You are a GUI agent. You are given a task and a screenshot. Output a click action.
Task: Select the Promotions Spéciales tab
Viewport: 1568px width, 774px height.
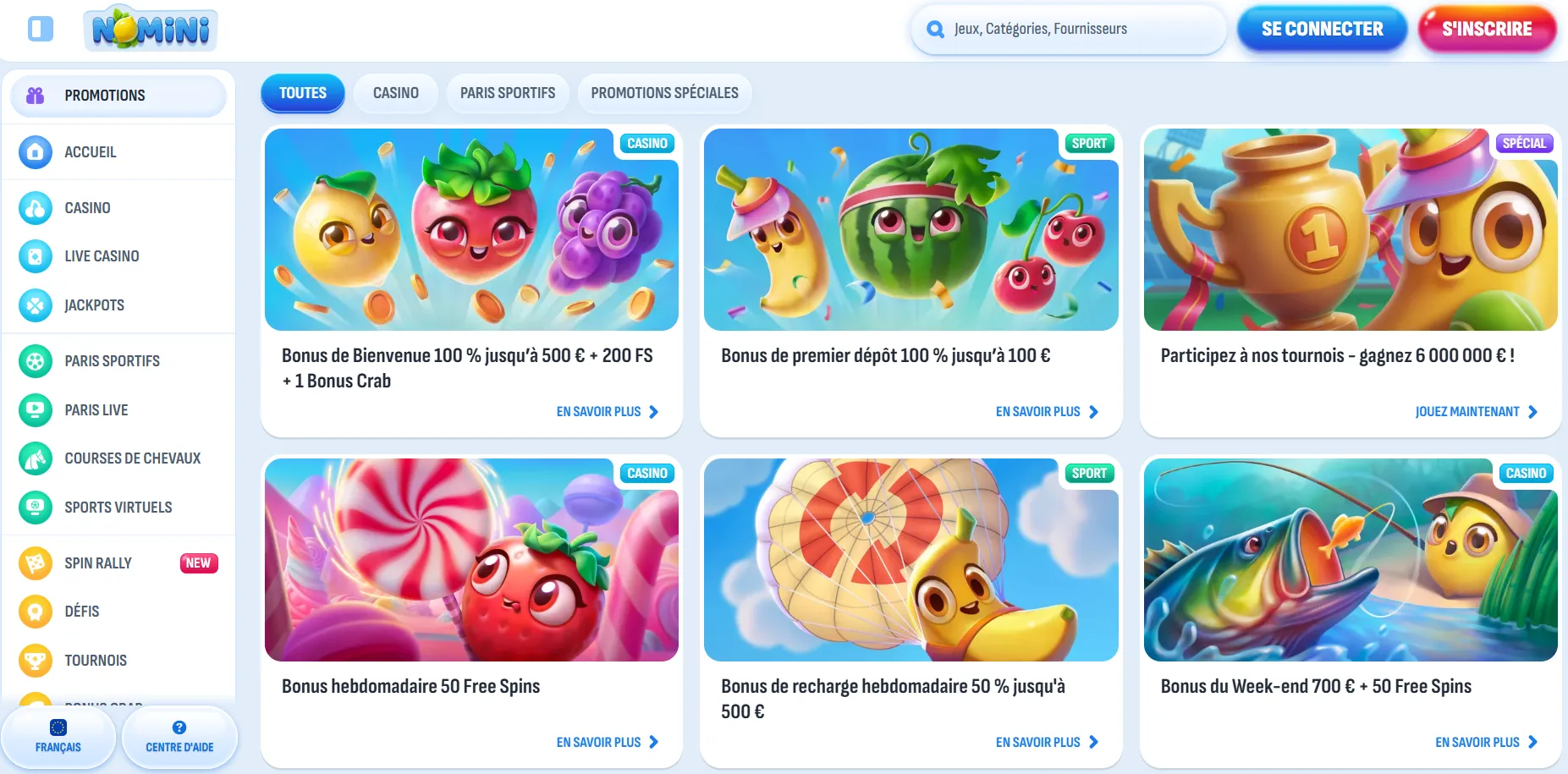click(x=664, y=93)
